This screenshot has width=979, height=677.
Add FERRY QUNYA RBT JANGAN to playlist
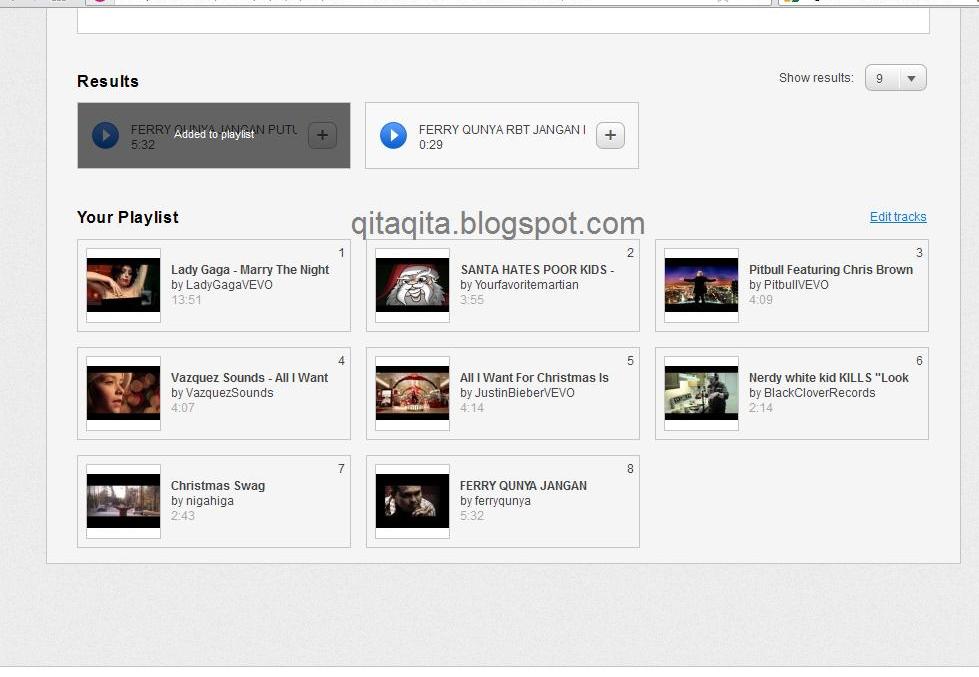point(610,136)
